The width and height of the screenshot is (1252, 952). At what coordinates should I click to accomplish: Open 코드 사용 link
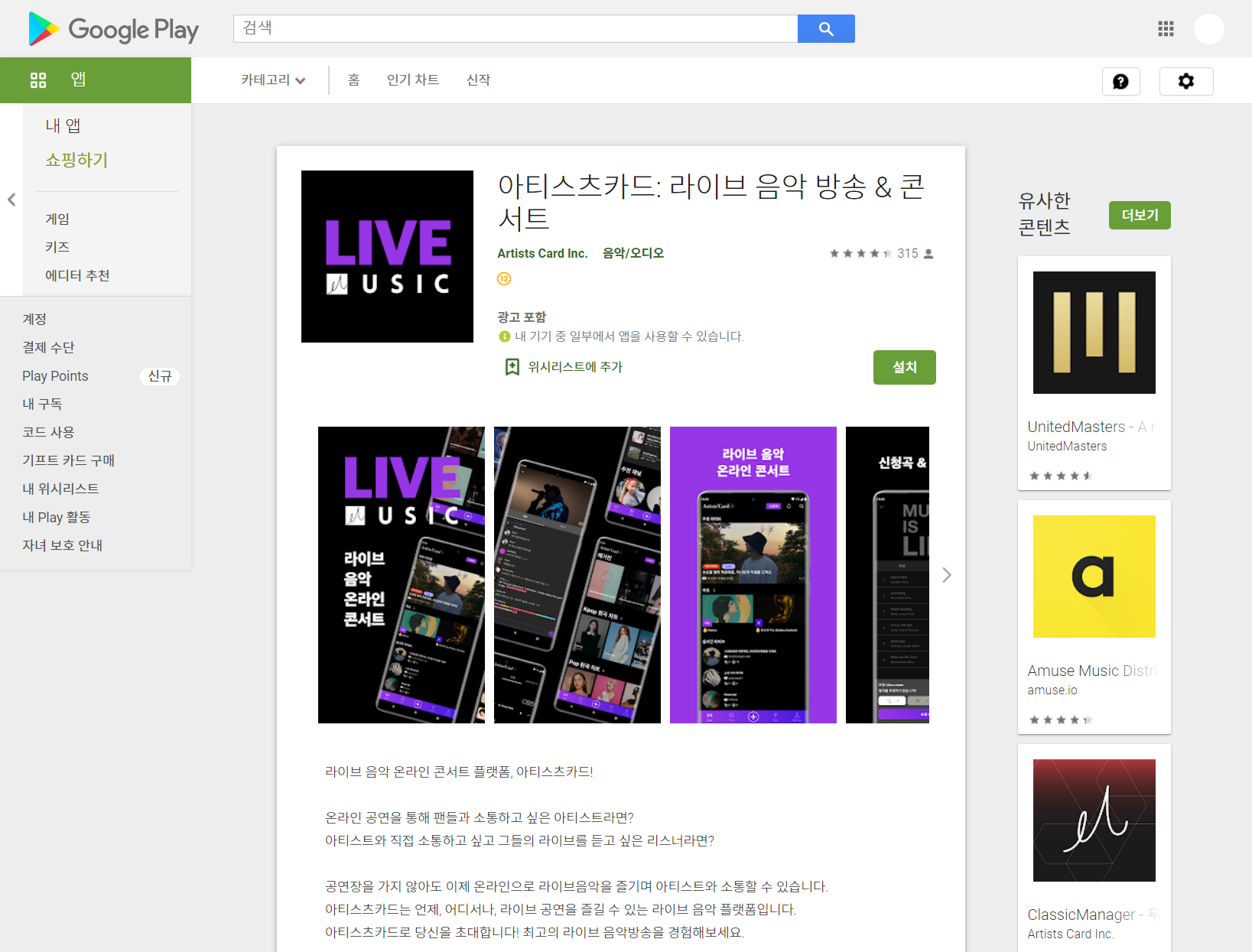point(48,432)
